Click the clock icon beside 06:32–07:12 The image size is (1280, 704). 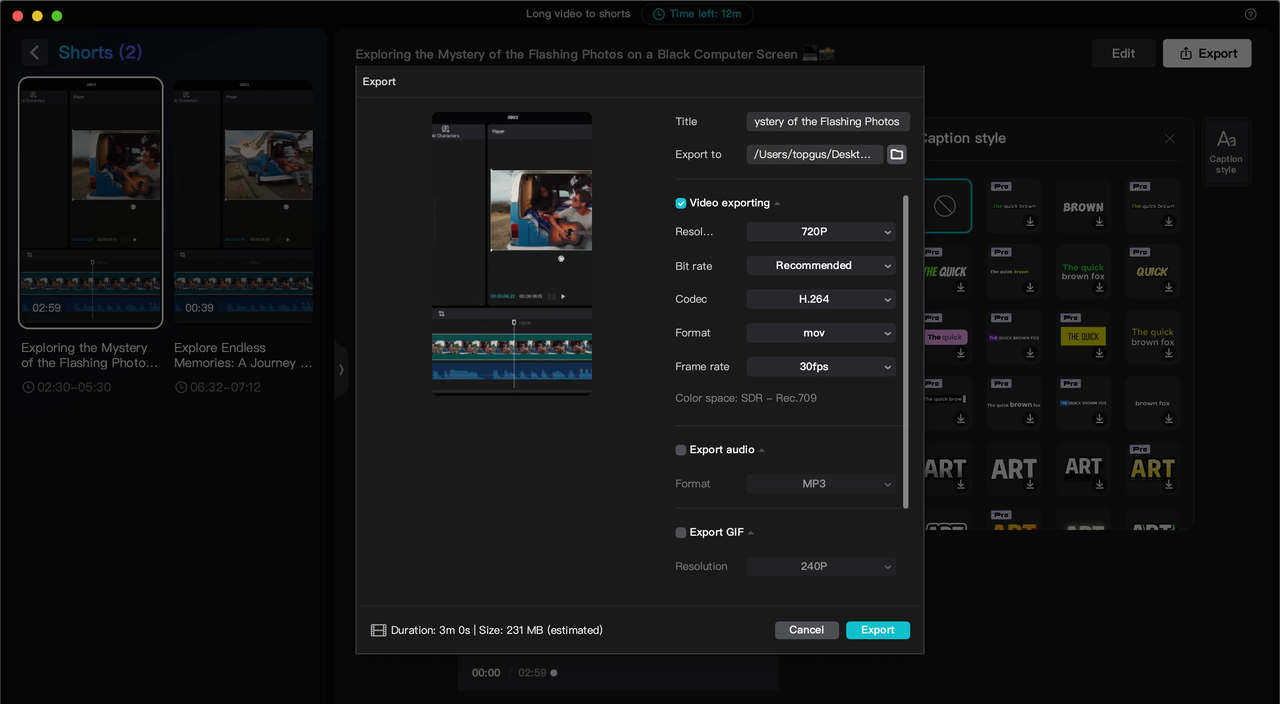click(x=181, y=387)
